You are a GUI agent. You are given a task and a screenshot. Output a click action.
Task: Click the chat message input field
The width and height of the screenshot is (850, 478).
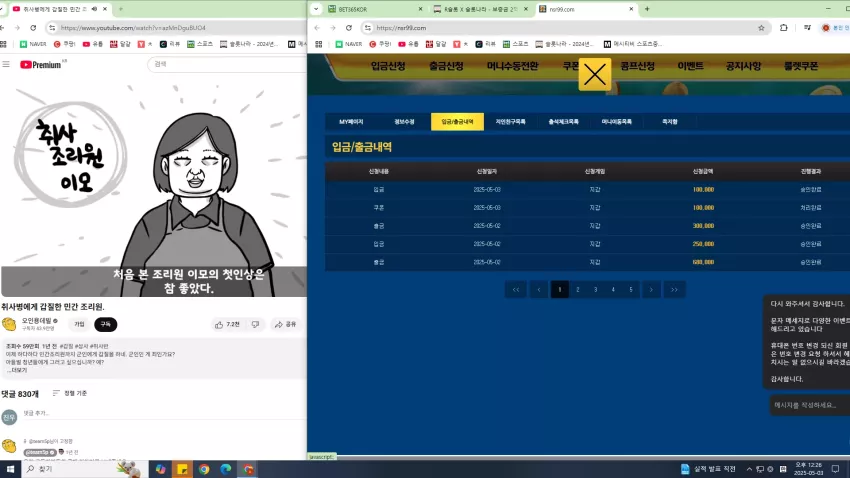pyautogui.click(x=809, y=405)
